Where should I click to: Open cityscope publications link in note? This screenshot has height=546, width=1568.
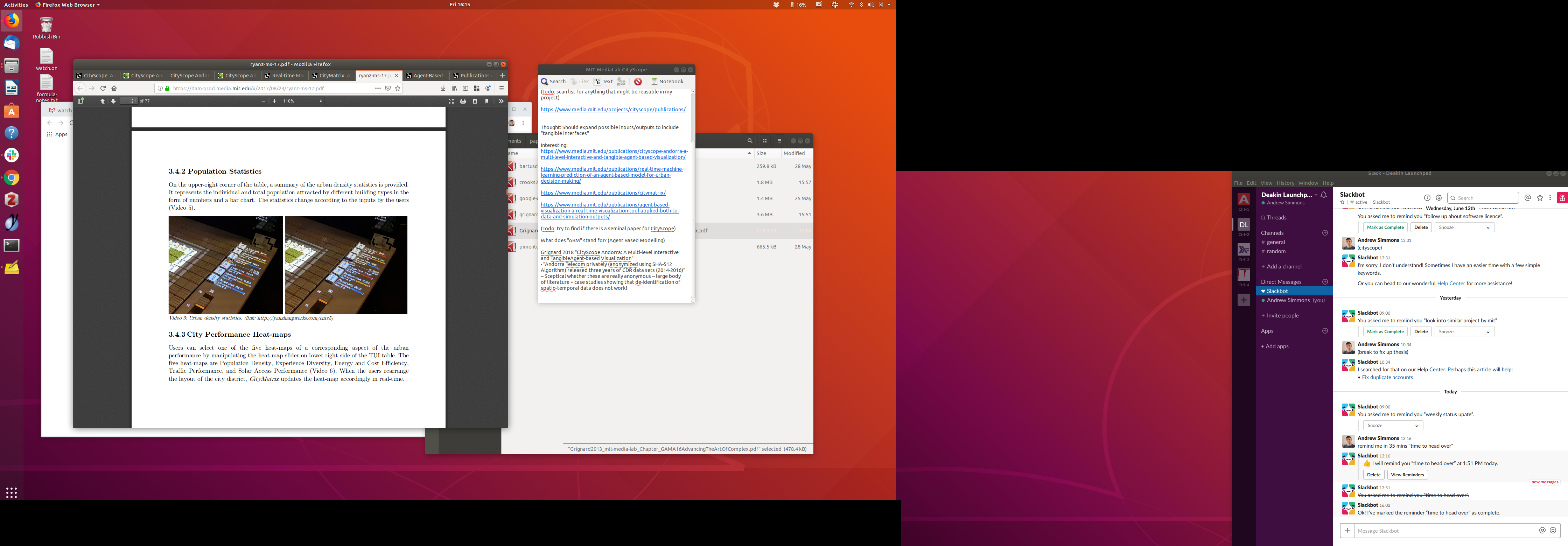point(612,110)
